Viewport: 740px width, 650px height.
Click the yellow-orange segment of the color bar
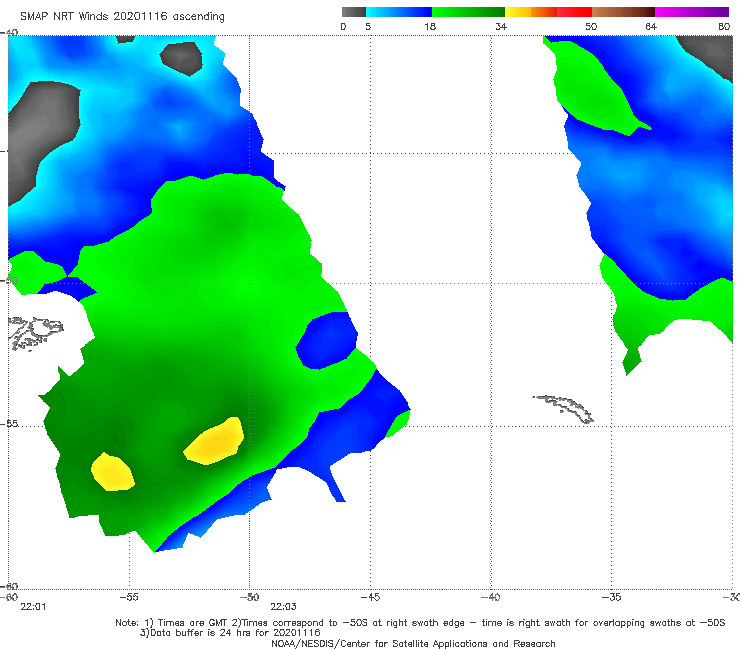click(x=530, y=12)
